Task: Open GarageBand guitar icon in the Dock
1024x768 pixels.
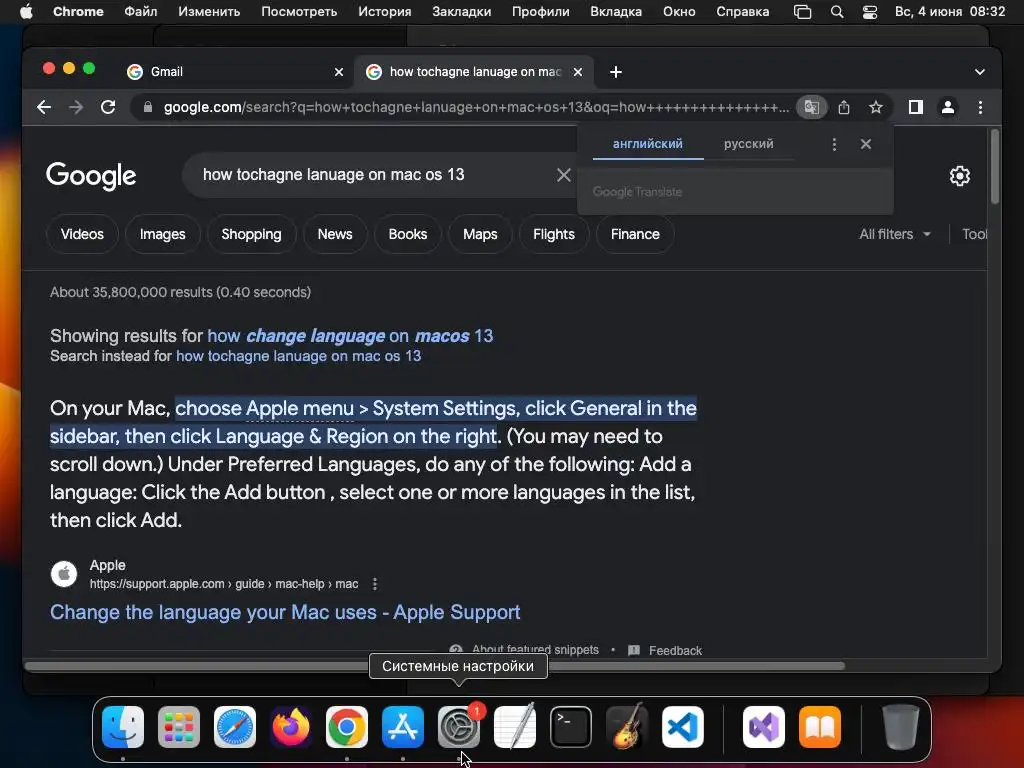Action: point(627,727)
